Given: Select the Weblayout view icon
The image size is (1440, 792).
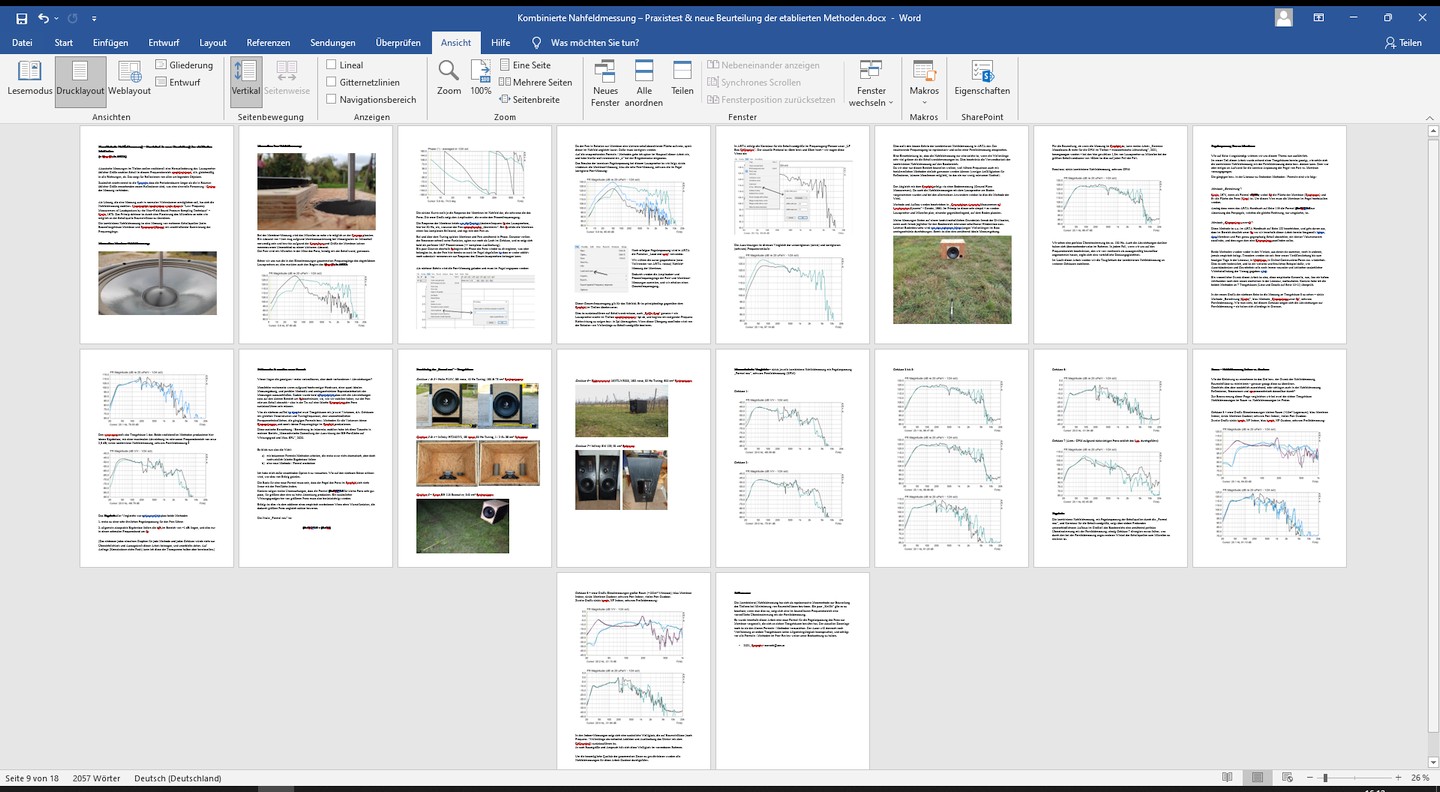Looking at the screenshot, I should pos(129,78).
